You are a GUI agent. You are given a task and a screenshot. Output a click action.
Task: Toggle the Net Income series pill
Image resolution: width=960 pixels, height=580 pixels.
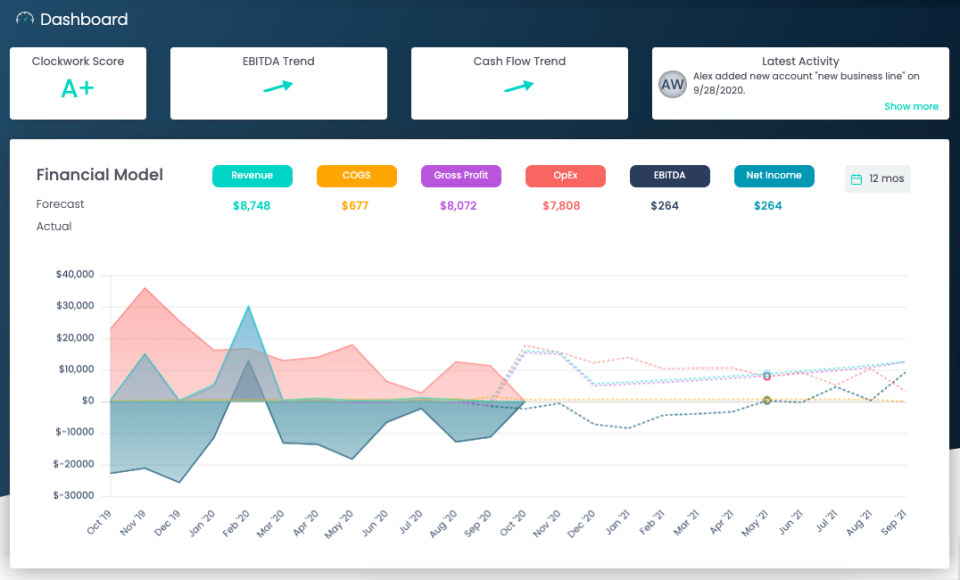pos(774,175)
